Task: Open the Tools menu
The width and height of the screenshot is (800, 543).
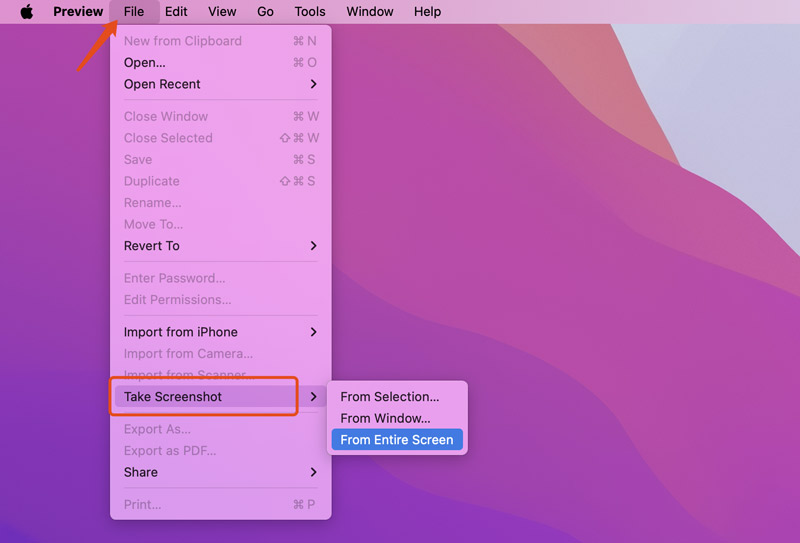Action: 310,12
